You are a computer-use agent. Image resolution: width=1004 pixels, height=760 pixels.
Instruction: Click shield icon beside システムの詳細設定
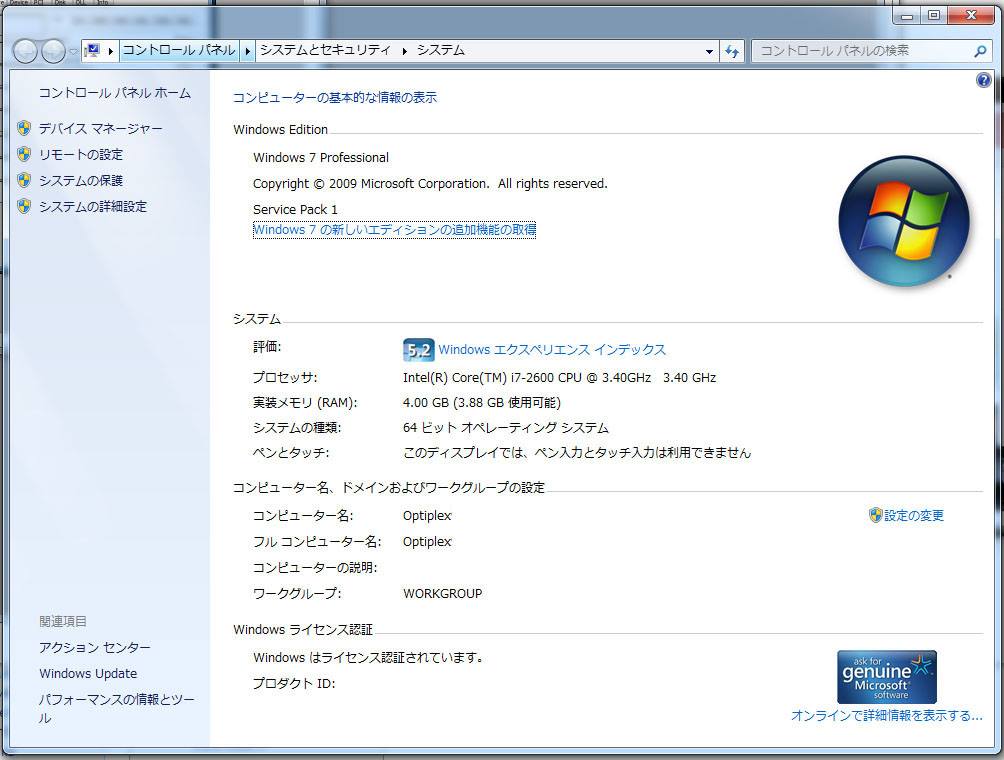point(24,206)
